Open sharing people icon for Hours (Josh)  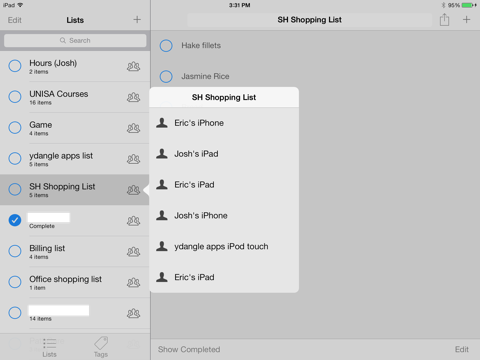[133, 66]
